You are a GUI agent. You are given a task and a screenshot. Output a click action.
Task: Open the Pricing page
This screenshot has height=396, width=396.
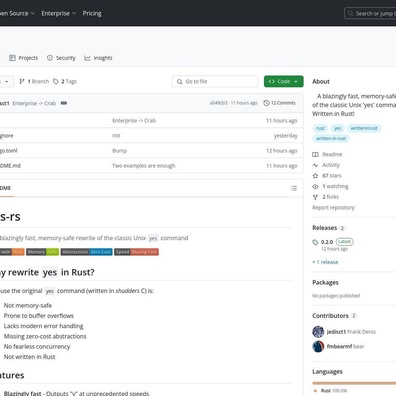pos(92,13)
